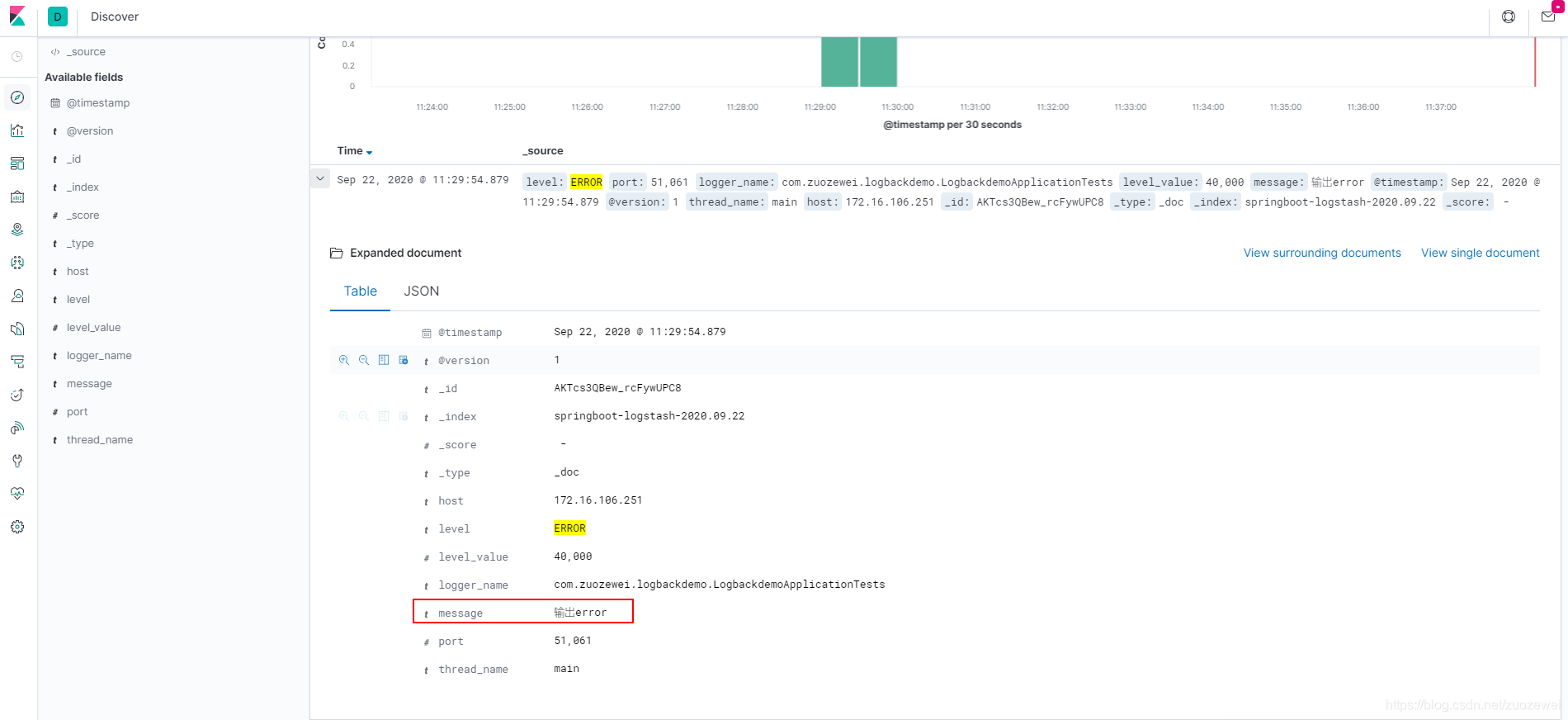Select thread_name in Available fields

100,440
